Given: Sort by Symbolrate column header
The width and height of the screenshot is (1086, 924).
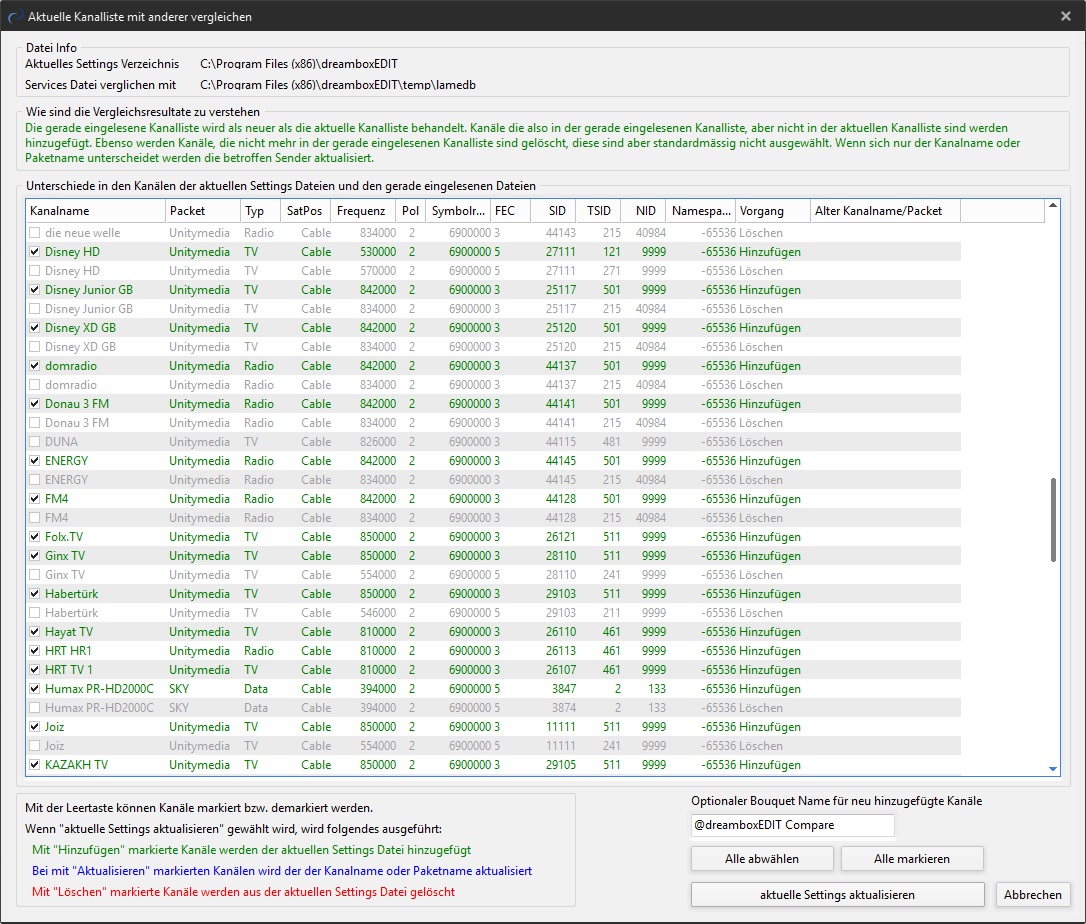Looking at the screenshot, I should pos(458,211).
